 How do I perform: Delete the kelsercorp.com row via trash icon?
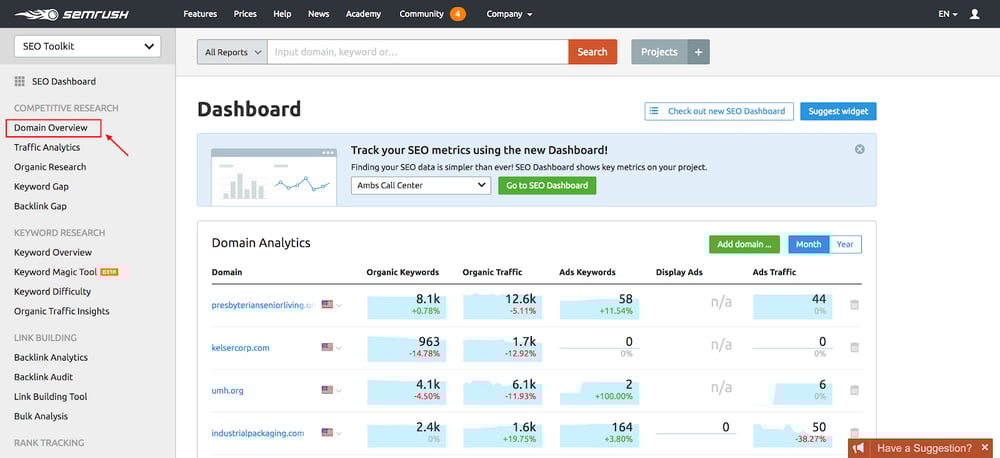click(855, 348)
